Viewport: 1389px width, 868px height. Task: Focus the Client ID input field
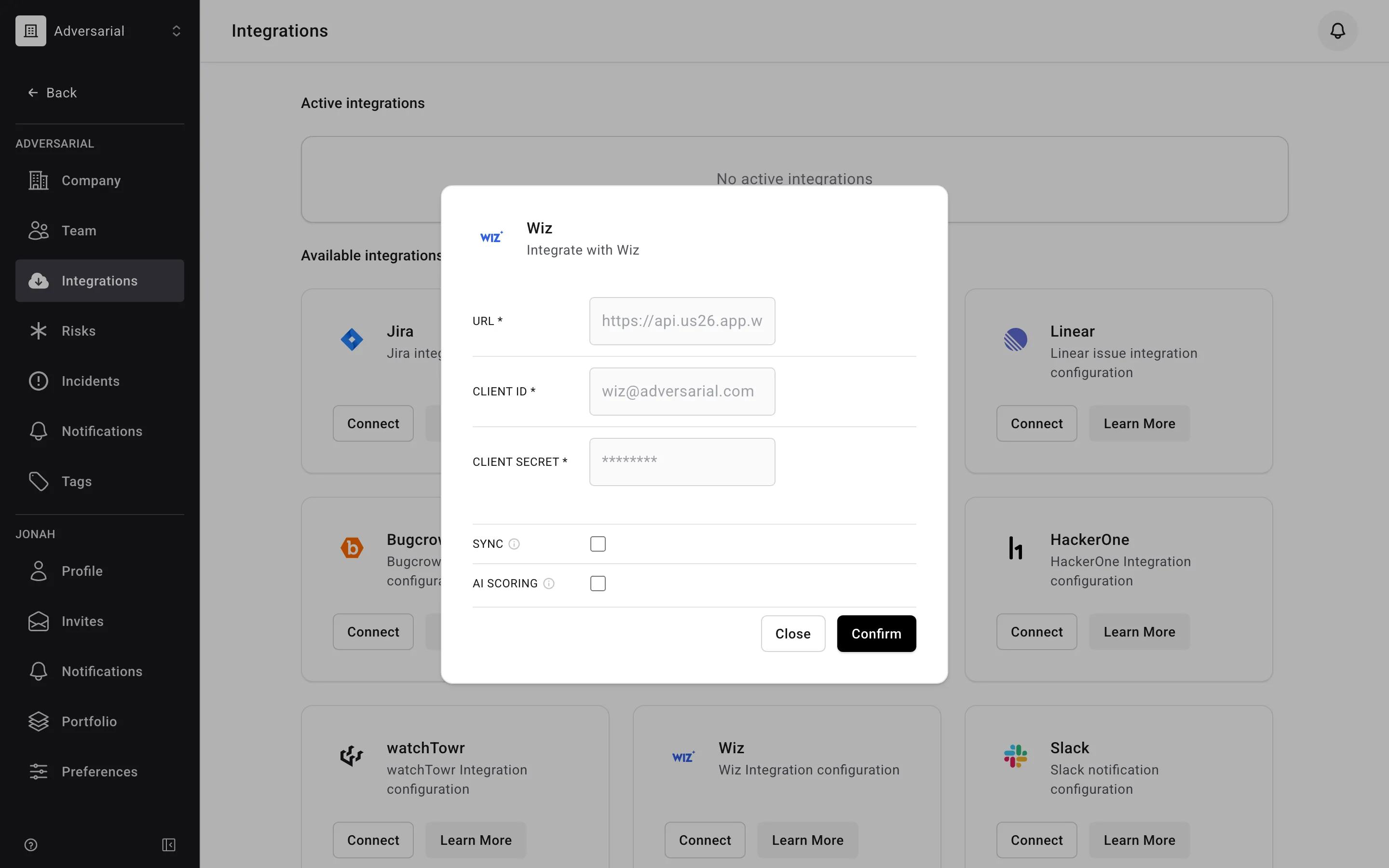pyautogui.click(x=682, y=392)
